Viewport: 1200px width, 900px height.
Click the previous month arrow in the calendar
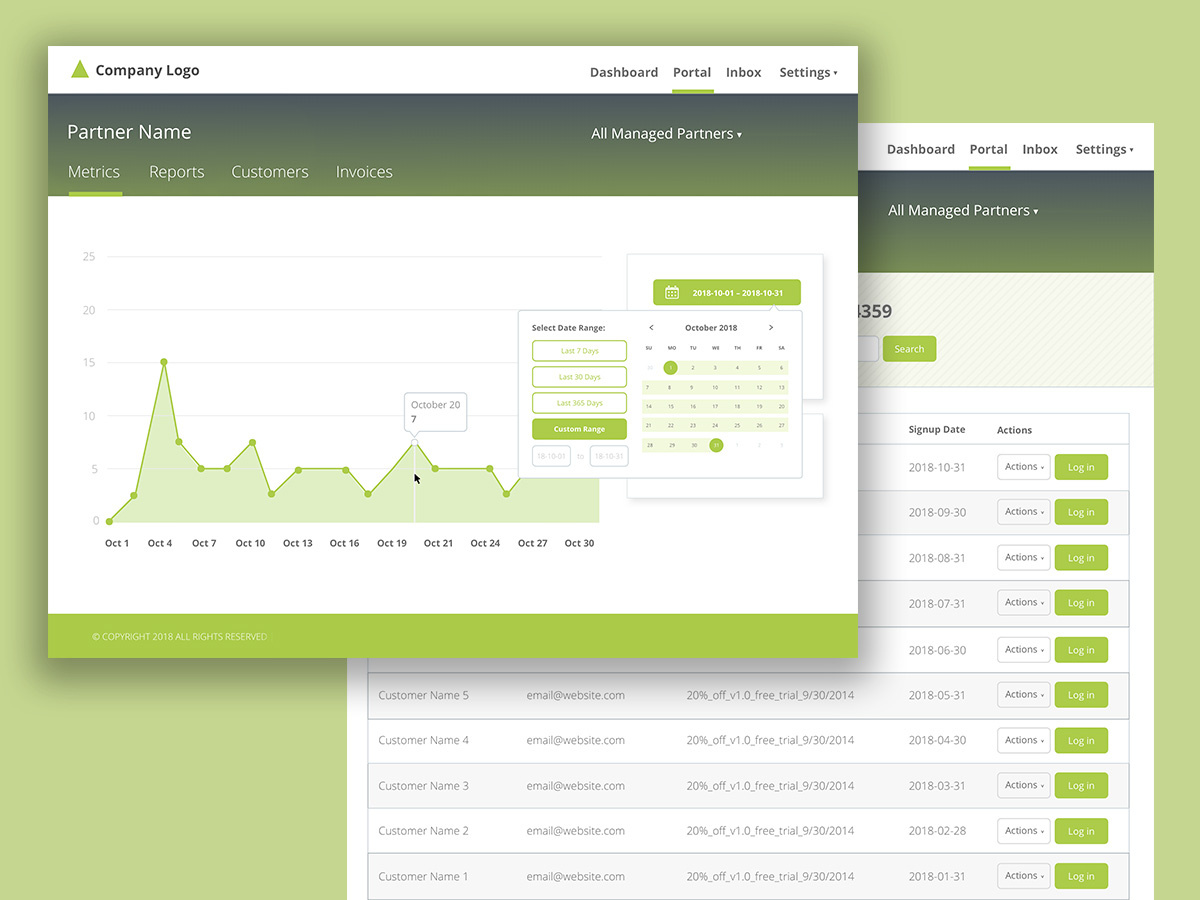click(651, 327)
